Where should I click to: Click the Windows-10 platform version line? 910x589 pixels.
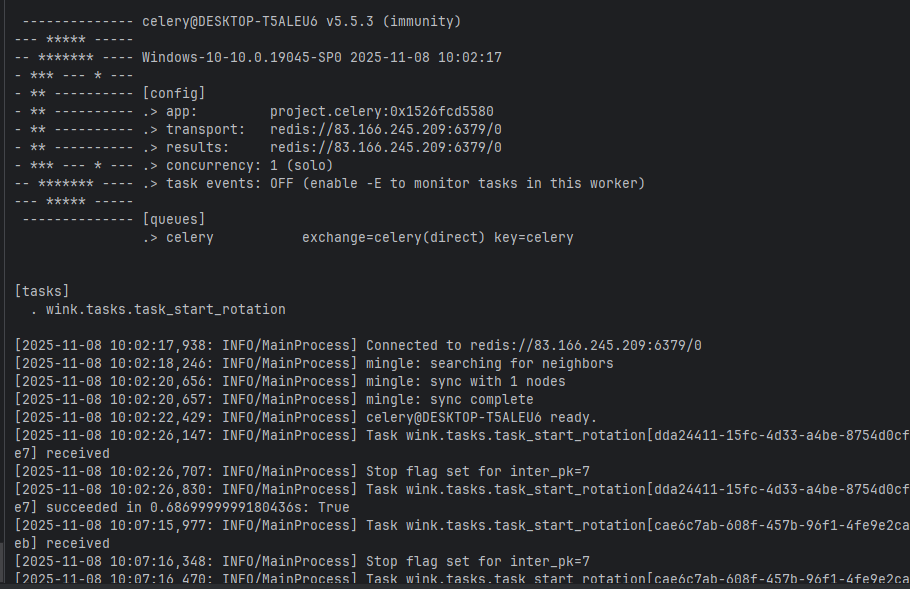322,57
